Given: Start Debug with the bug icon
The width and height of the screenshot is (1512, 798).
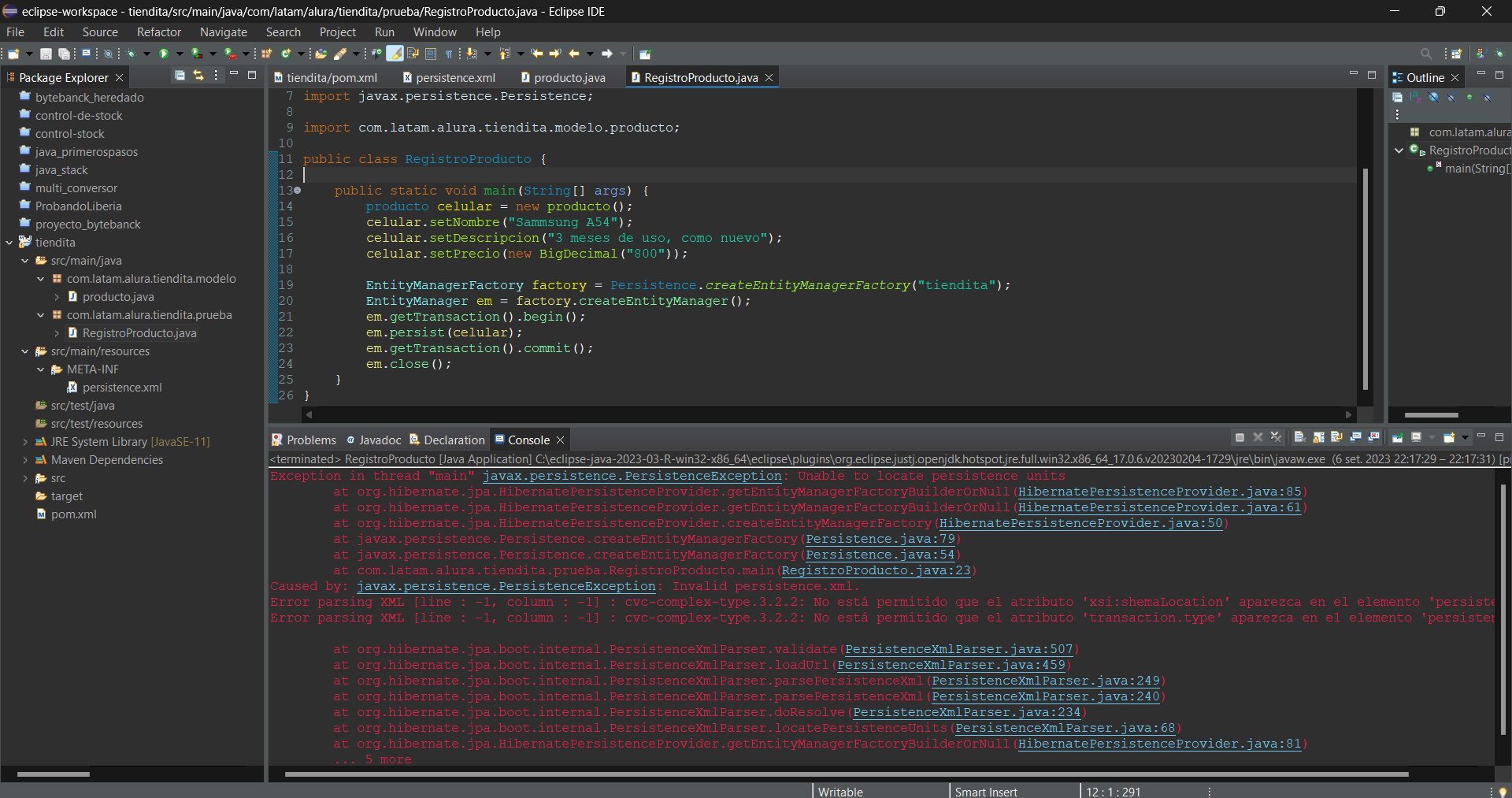Looking at the screenshot, I should click(131, 54).
